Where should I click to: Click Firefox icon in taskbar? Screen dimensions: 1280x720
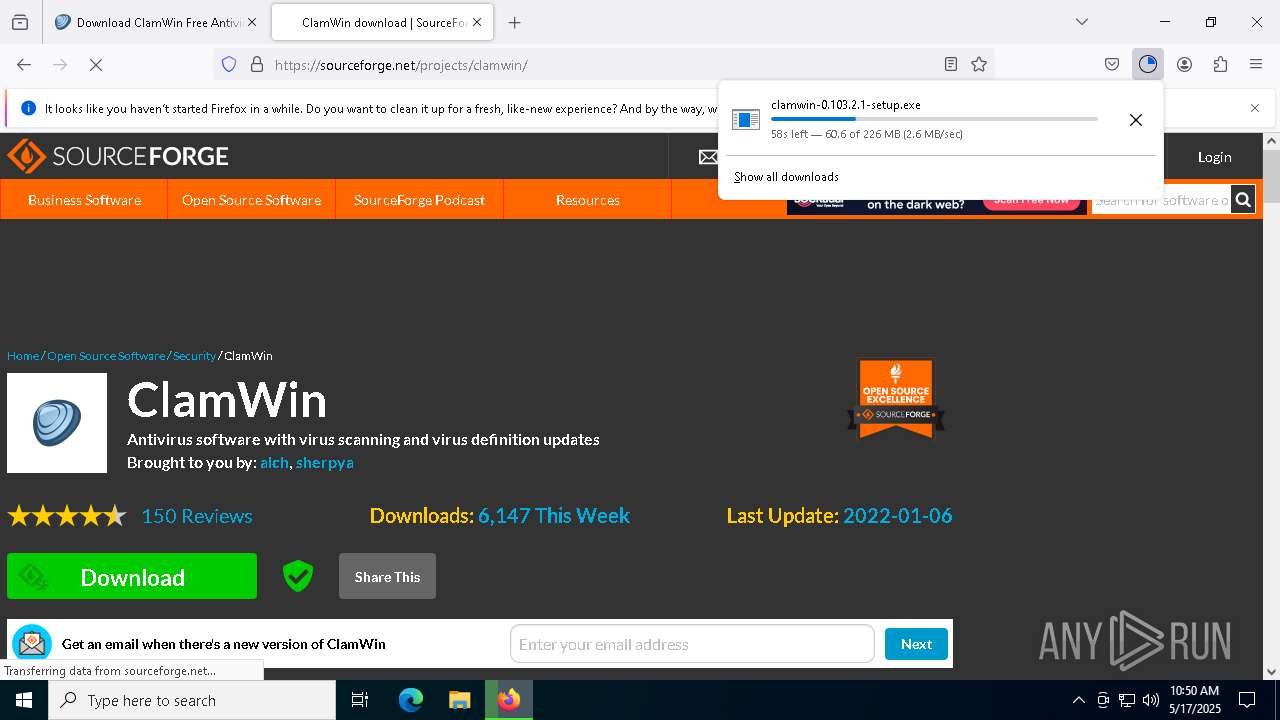pos(509,700)
